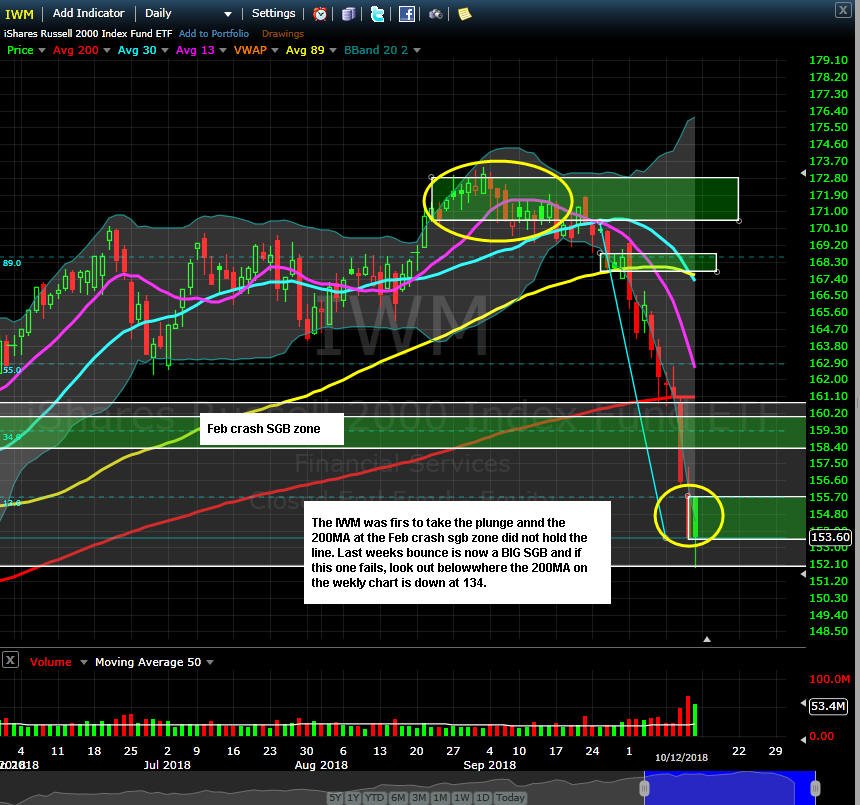
Task: Click the Drawings link
Action: point(282,33)
